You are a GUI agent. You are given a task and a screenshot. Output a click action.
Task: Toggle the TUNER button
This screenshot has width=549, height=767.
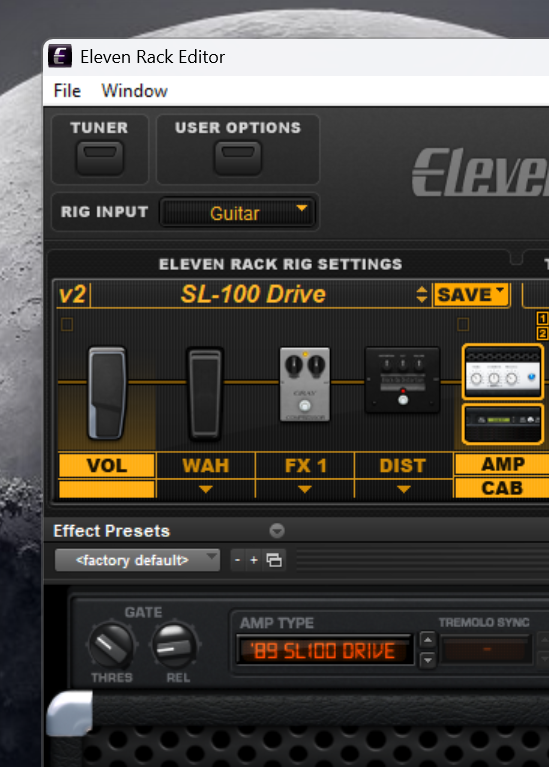click(99, 158)
